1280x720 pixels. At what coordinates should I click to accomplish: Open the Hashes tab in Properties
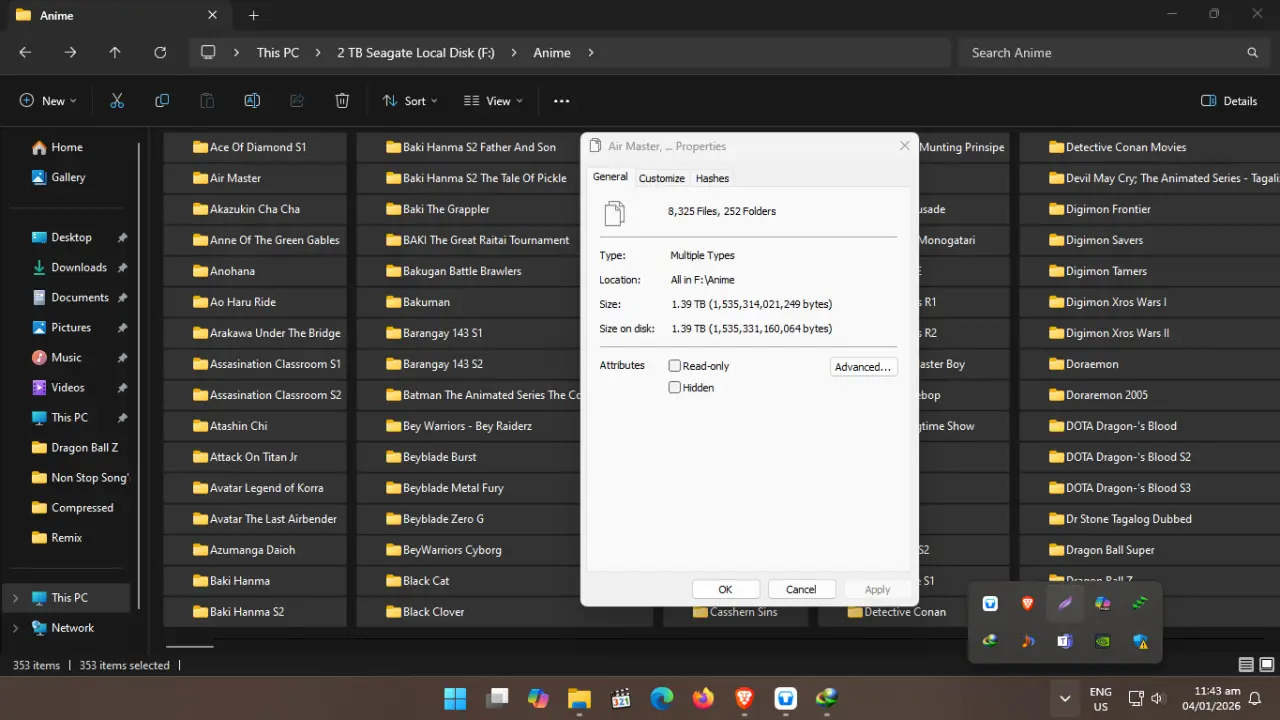point(712,178)
